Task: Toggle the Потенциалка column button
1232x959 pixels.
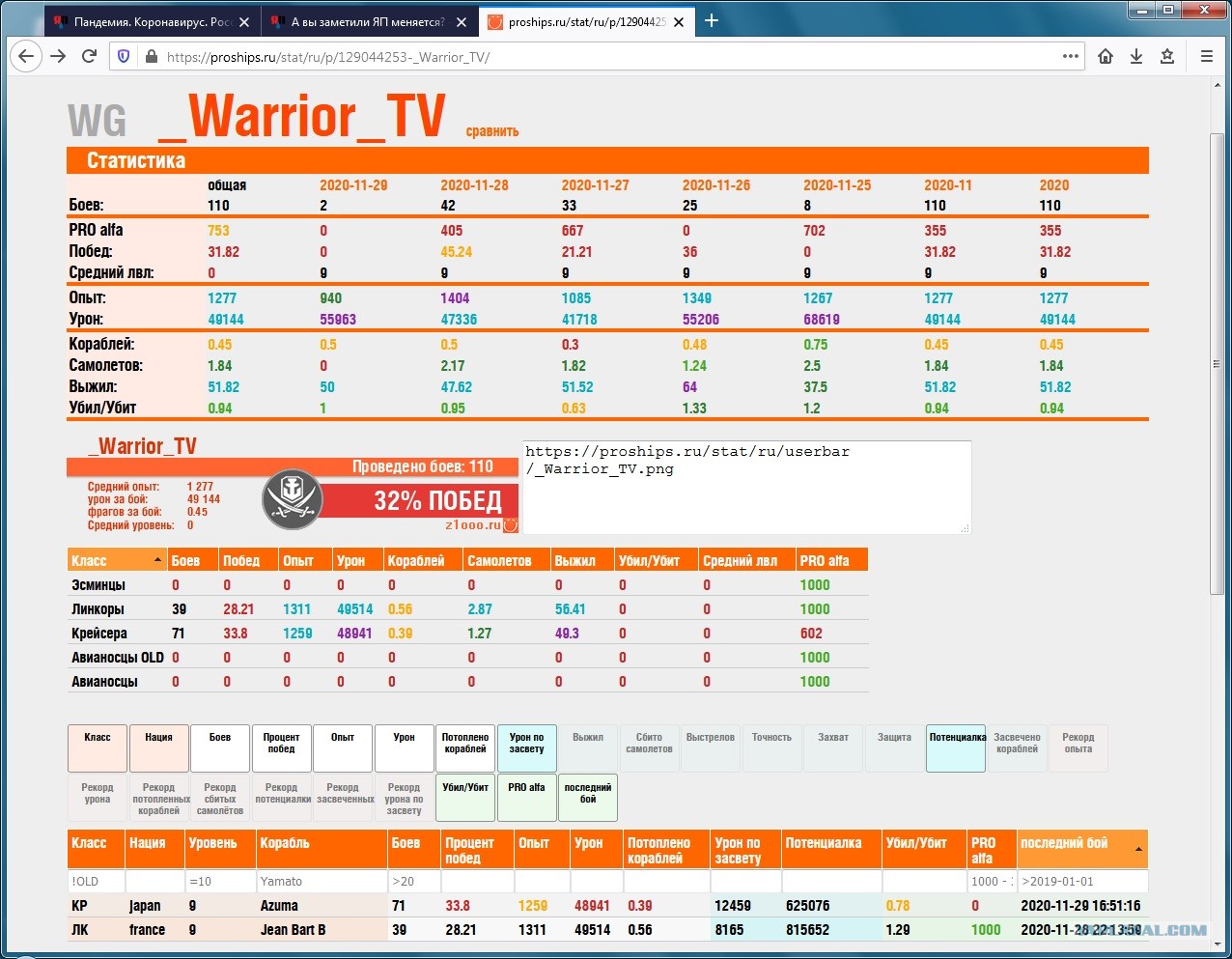Action: click(x=956, y=748)
